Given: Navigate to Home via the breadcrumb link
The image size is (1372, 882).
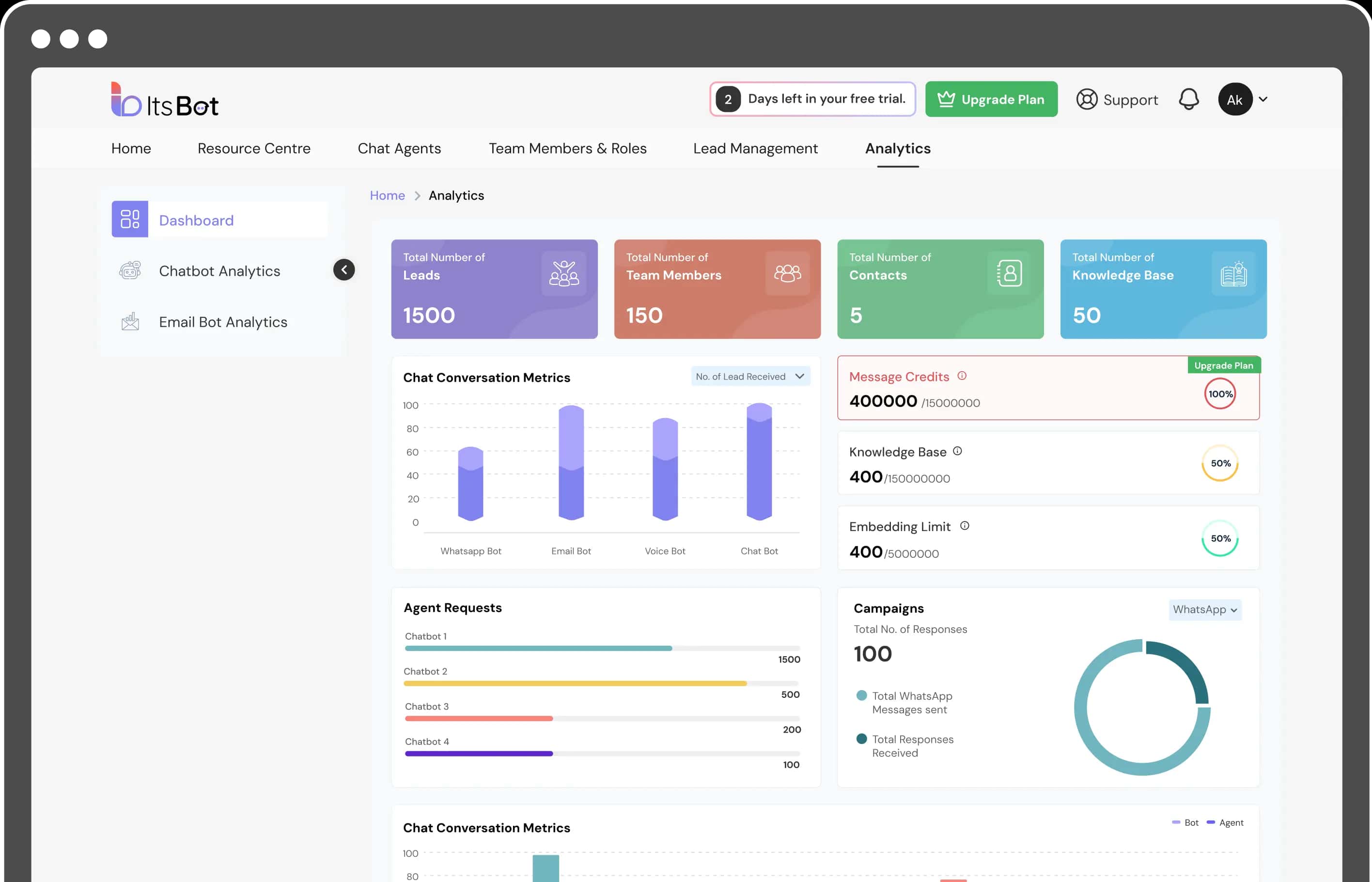Looking at the screenshot, I should click(x=387, y=195).
